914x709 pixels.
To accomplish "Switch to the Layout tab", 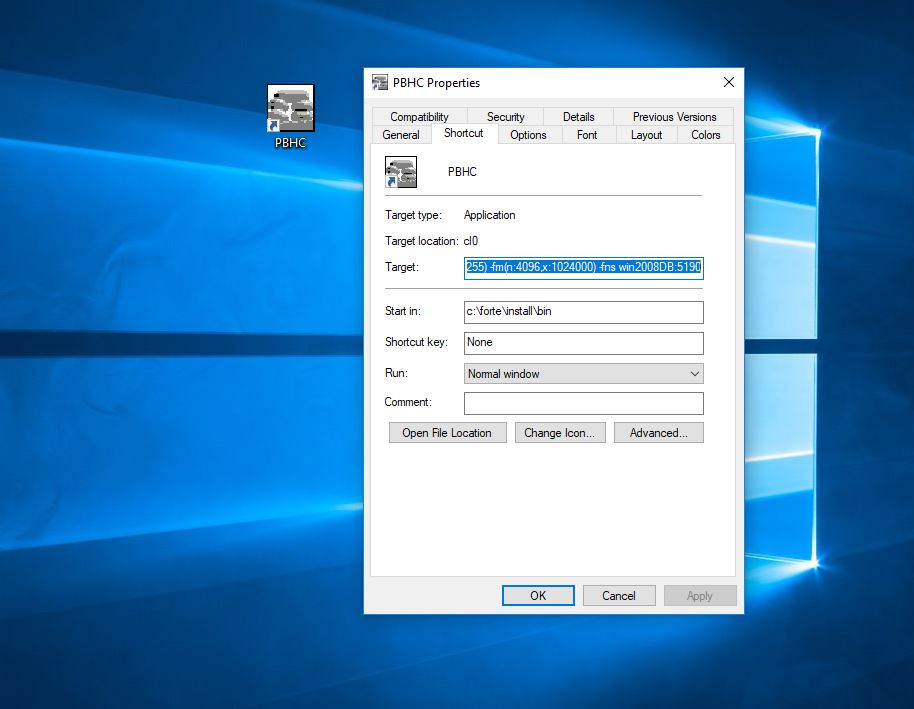I will [x=646, y=135].
